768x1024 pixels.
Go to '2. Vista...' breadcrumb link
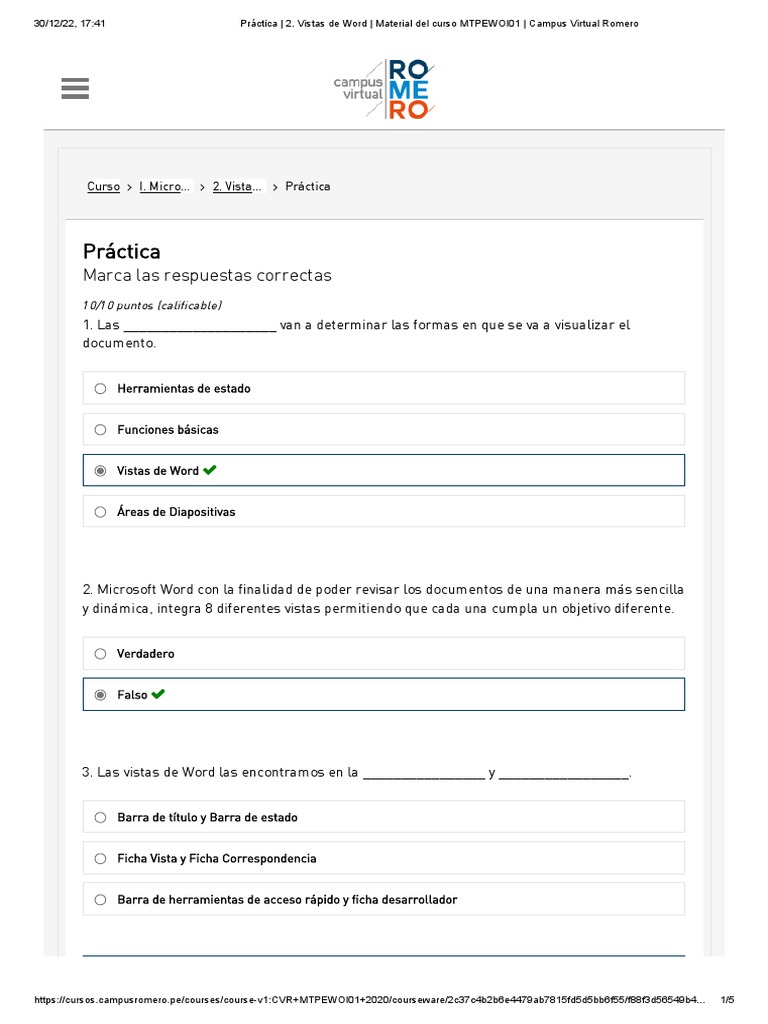(238, 186)
